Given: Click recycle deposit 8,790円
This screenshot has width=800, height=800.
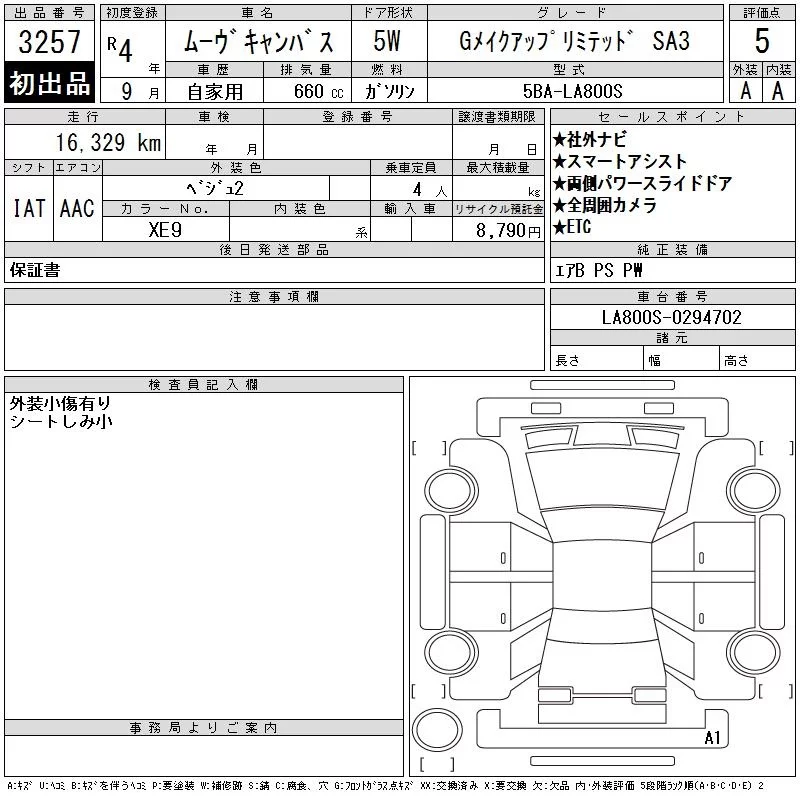Looking at the screenshot, I should (508, 231).
